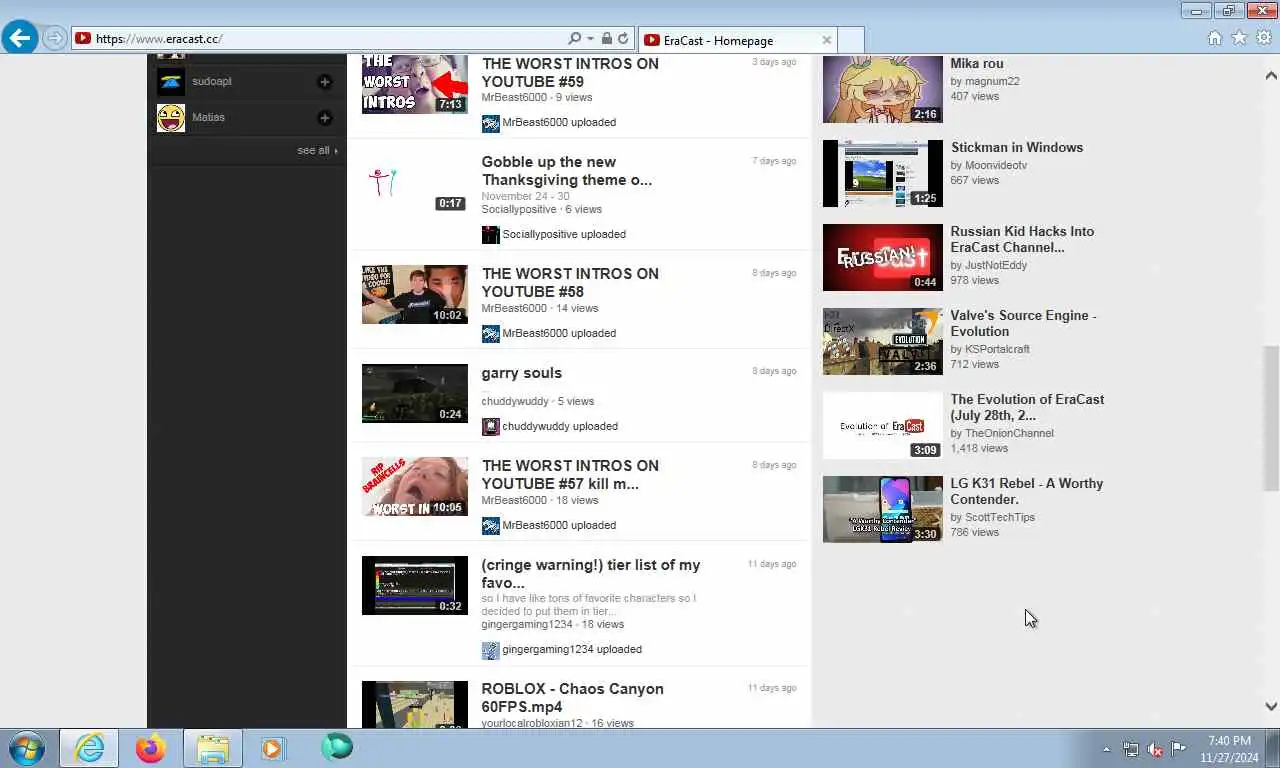The height and width of the screenshot is (768, 1280).
Task: Open thumbnail of WORST INTROS #59 video
Action: pos(414,84)
